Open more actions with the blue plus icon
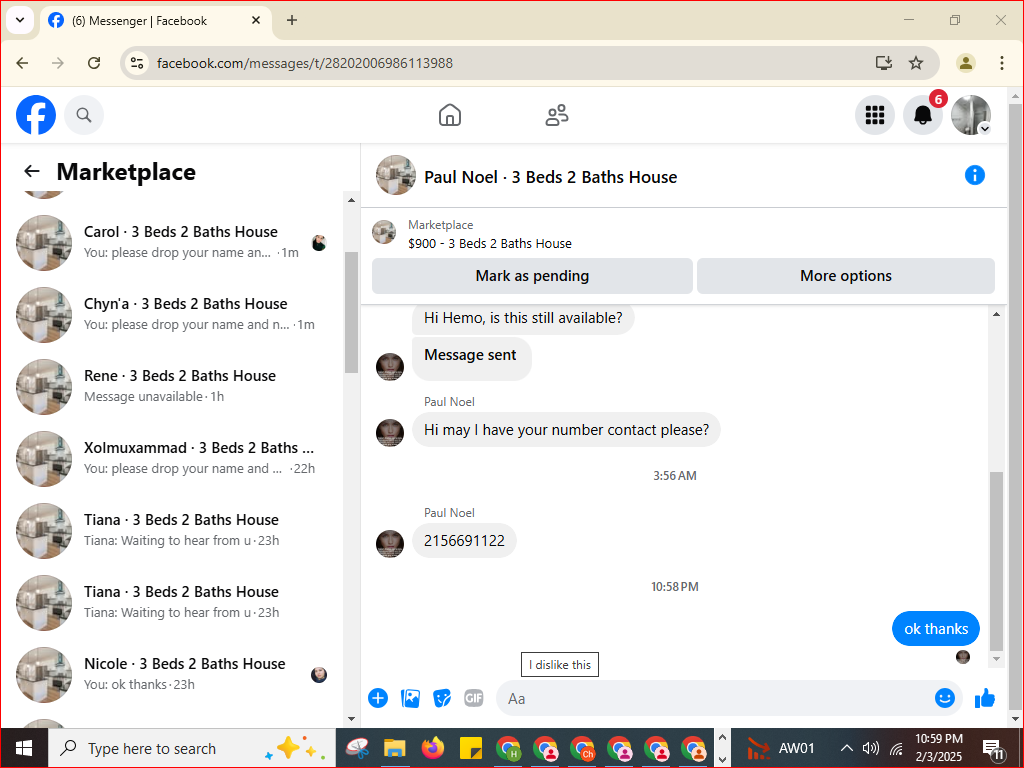1024x768 pixels. pos(377,698)
